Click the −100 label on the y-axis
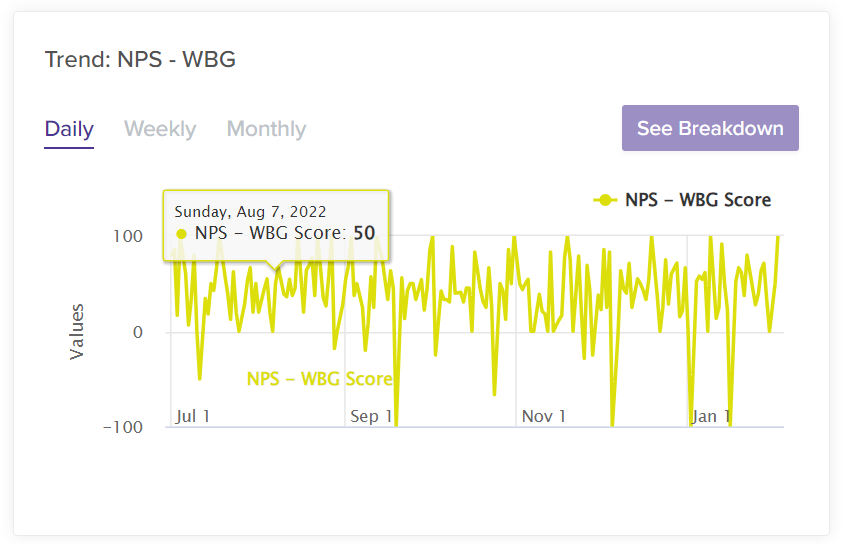Image resolution: width=844 pixels, height=544 pixels. [x=124, y=427]
